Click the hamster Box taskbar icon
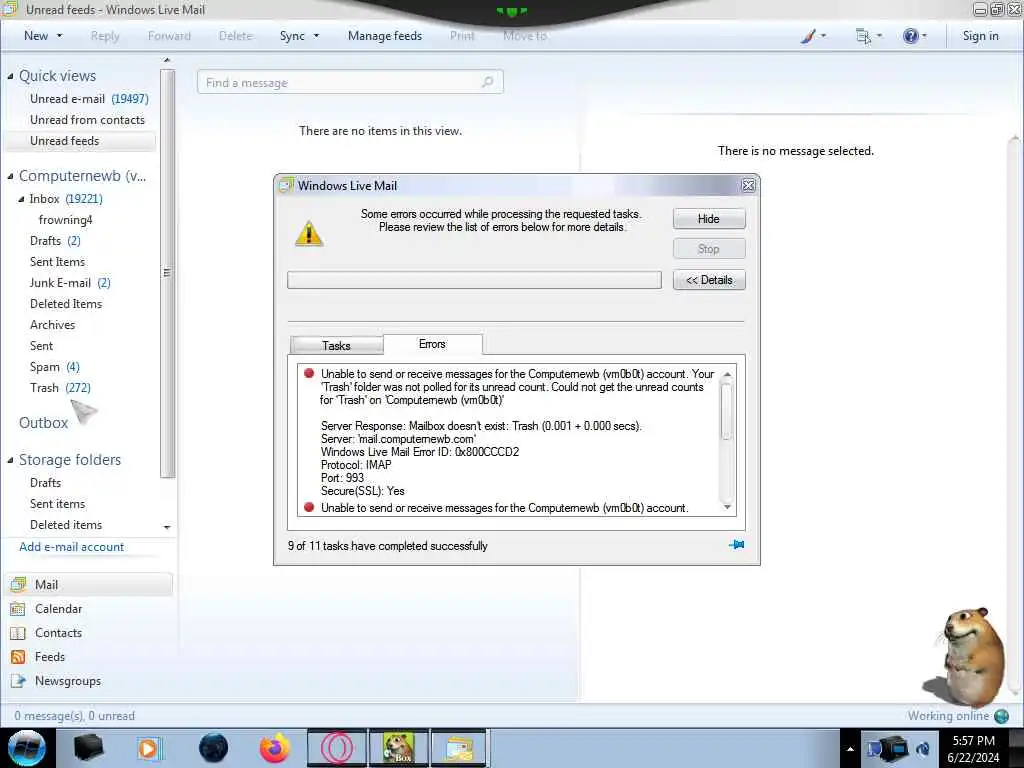 (398, 748)
